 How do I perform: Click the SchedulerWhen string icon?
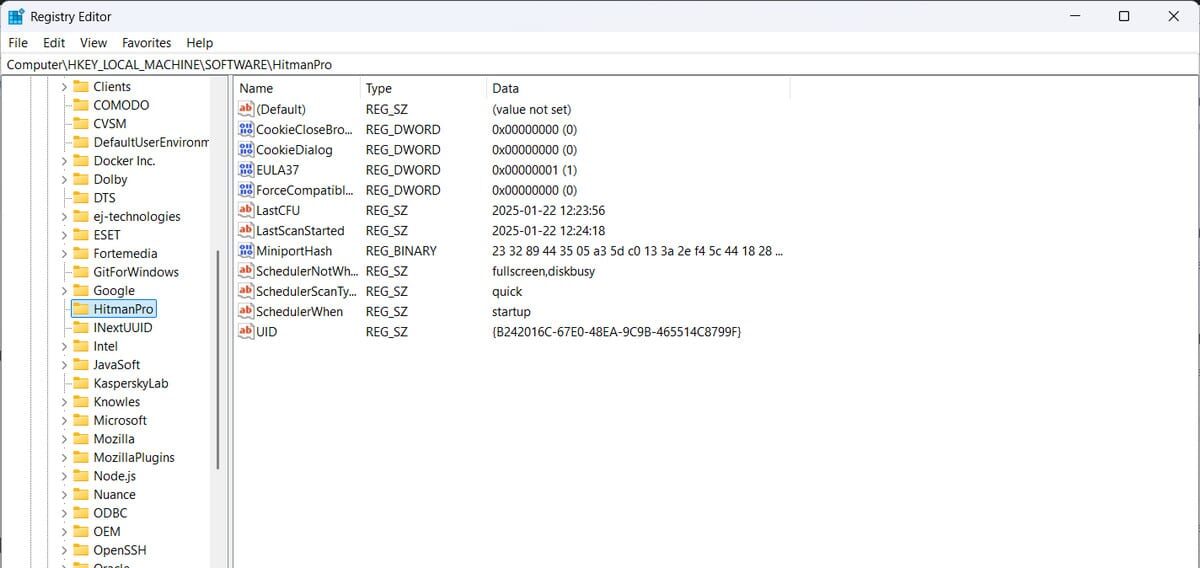[247, 311]
